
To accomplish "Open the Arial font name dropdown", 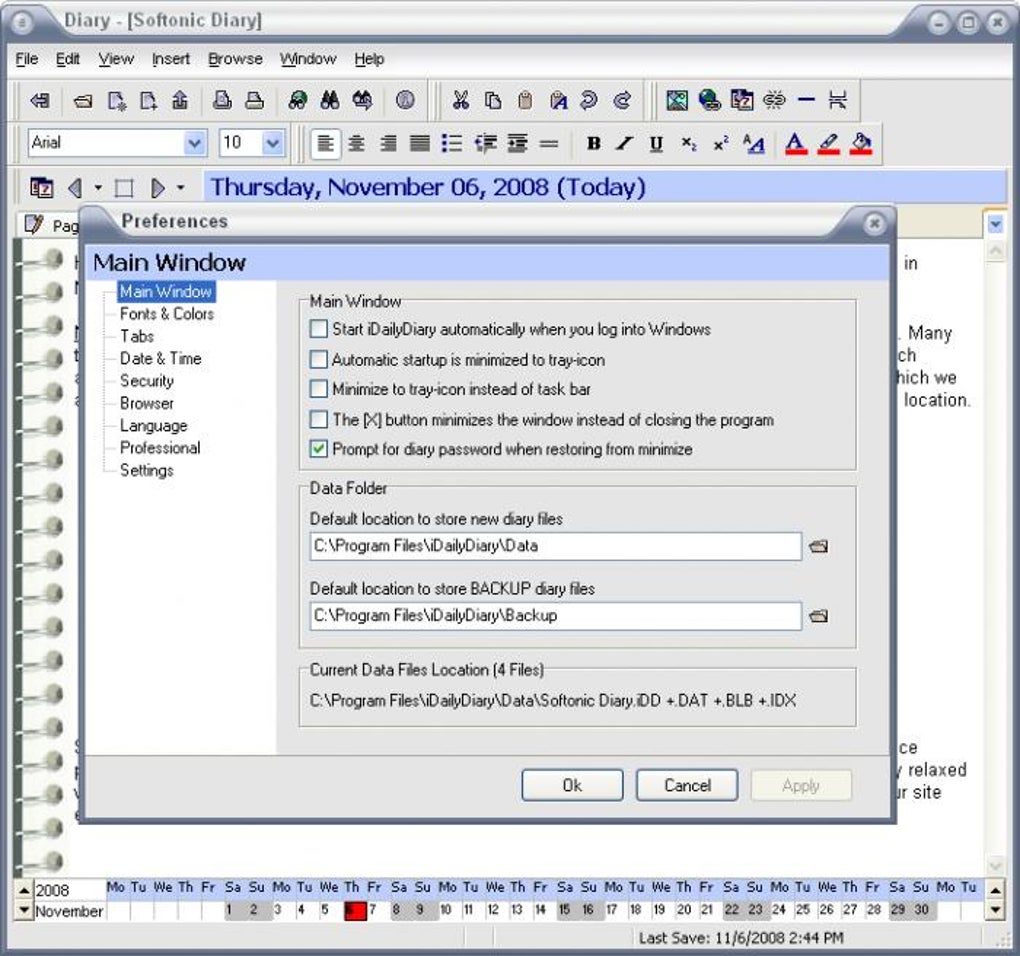I will pos(194,142).
